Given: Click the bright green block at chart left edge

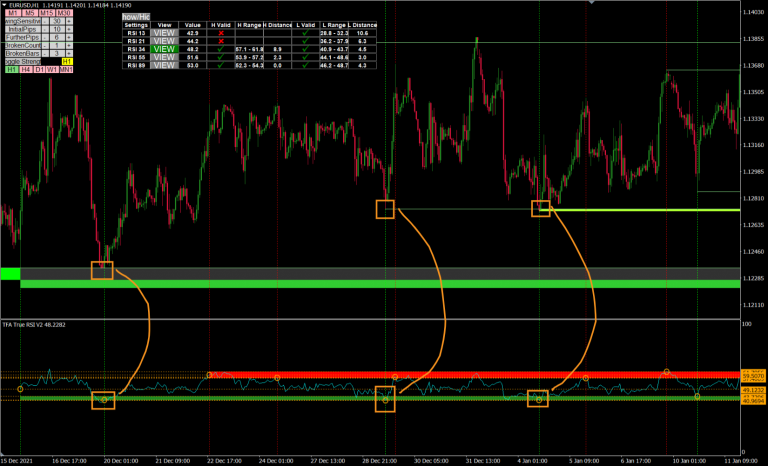Looking at the screenshot, I should click(x=10, y=274).
